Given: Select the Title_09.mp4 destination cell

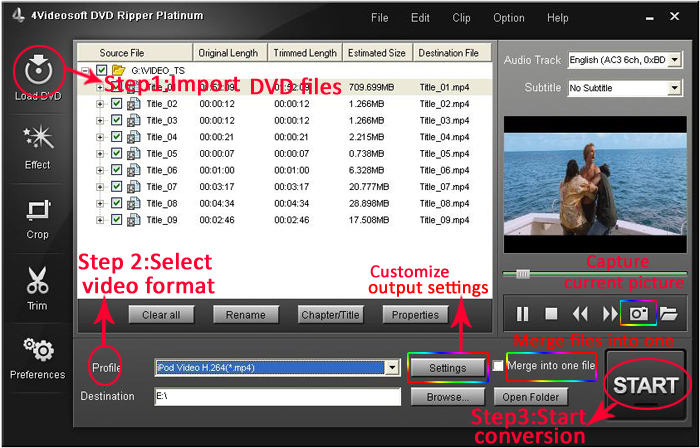Looking at the screenshot, I should coord(445,220).
